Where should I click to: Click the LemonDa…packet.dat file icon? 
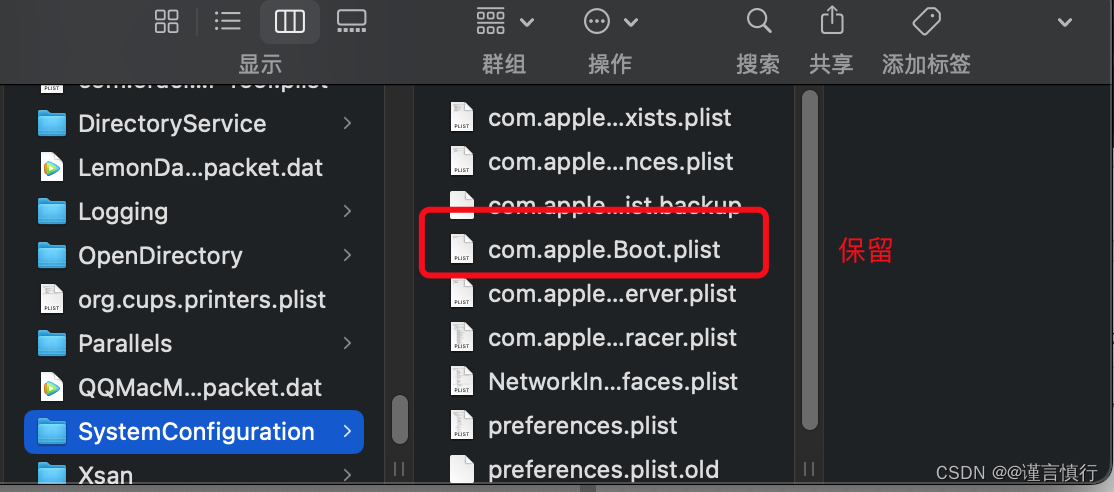(x=52, y=168)
